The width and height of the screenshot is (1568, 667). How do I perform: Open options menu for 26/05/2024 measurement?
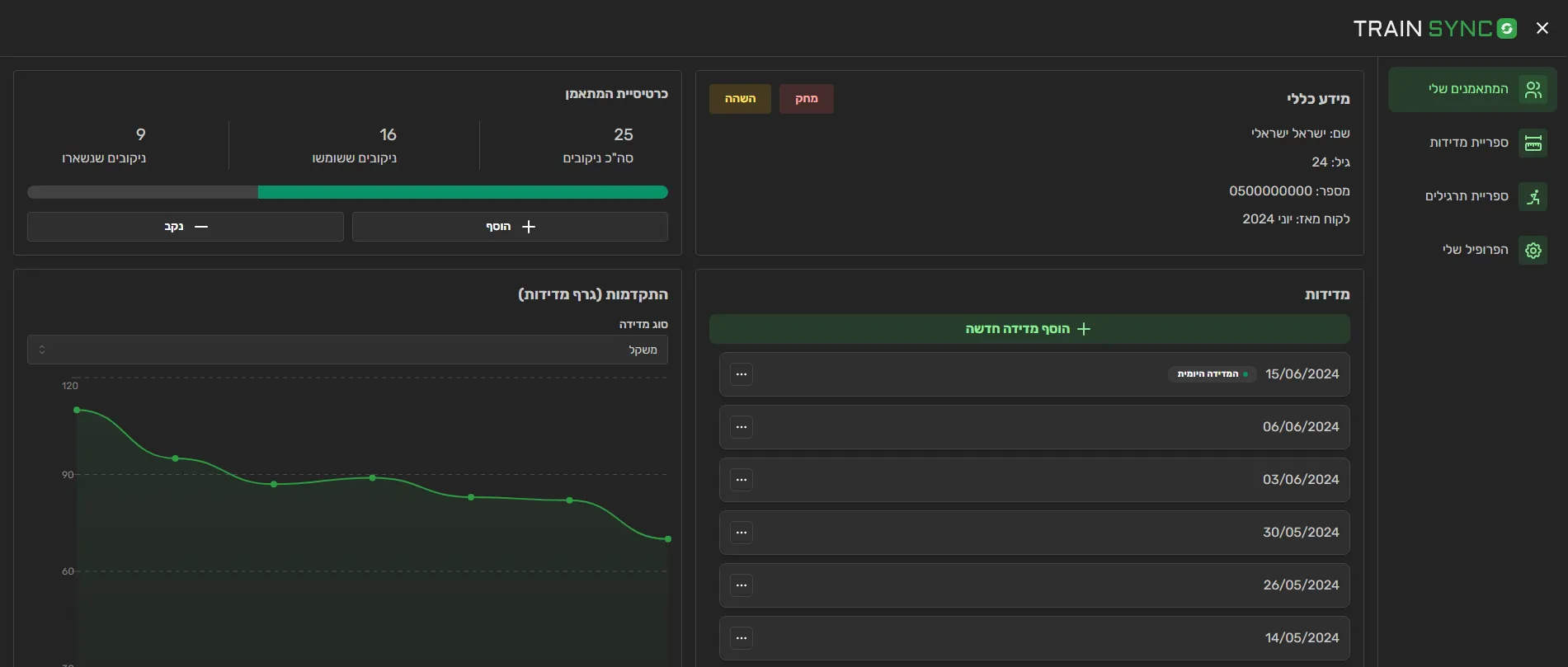(x=742, y=585)
